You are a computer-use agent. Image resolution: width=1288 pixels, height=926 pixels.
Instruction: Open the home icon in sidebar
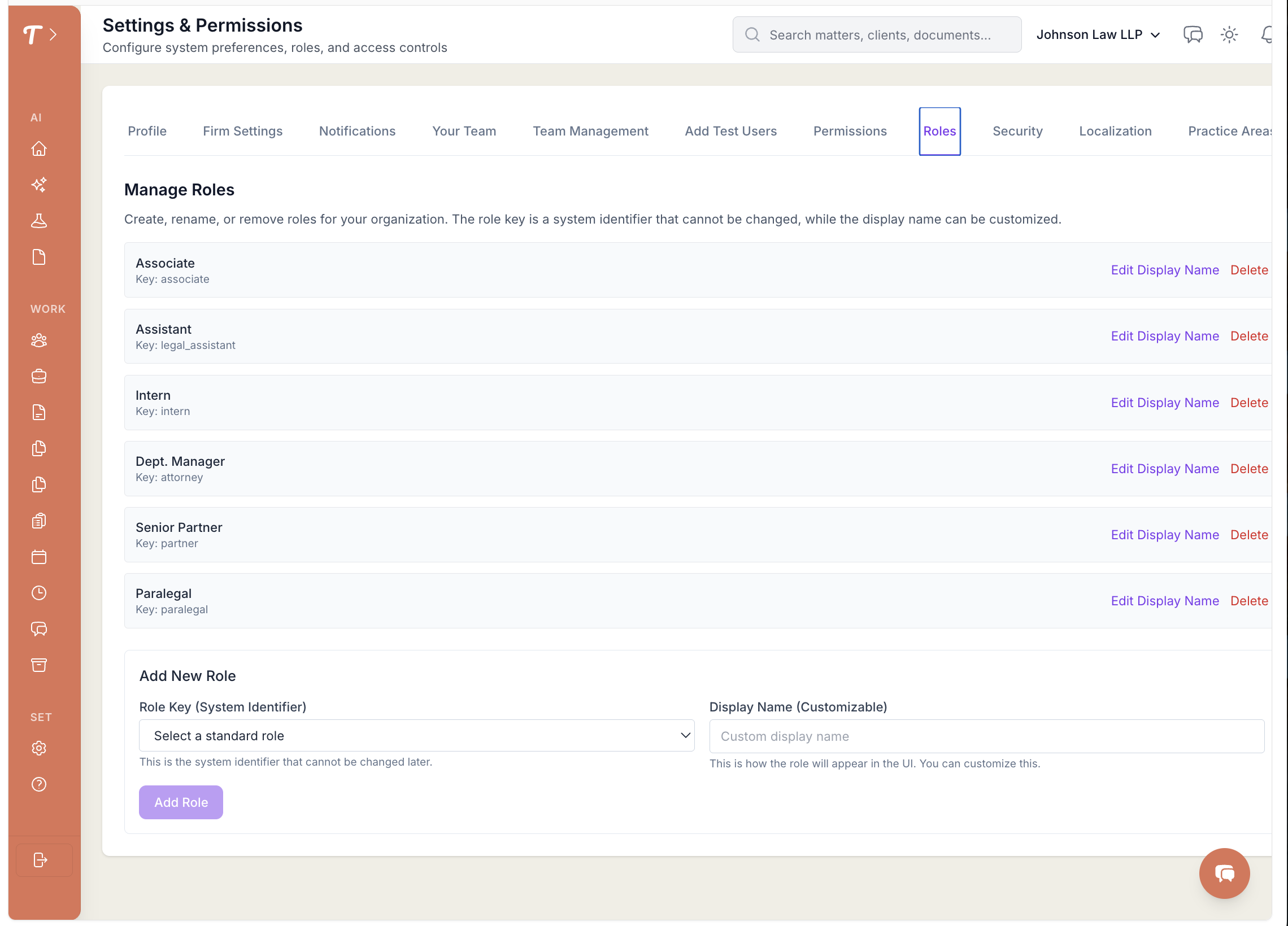click(x=38, y=148)
